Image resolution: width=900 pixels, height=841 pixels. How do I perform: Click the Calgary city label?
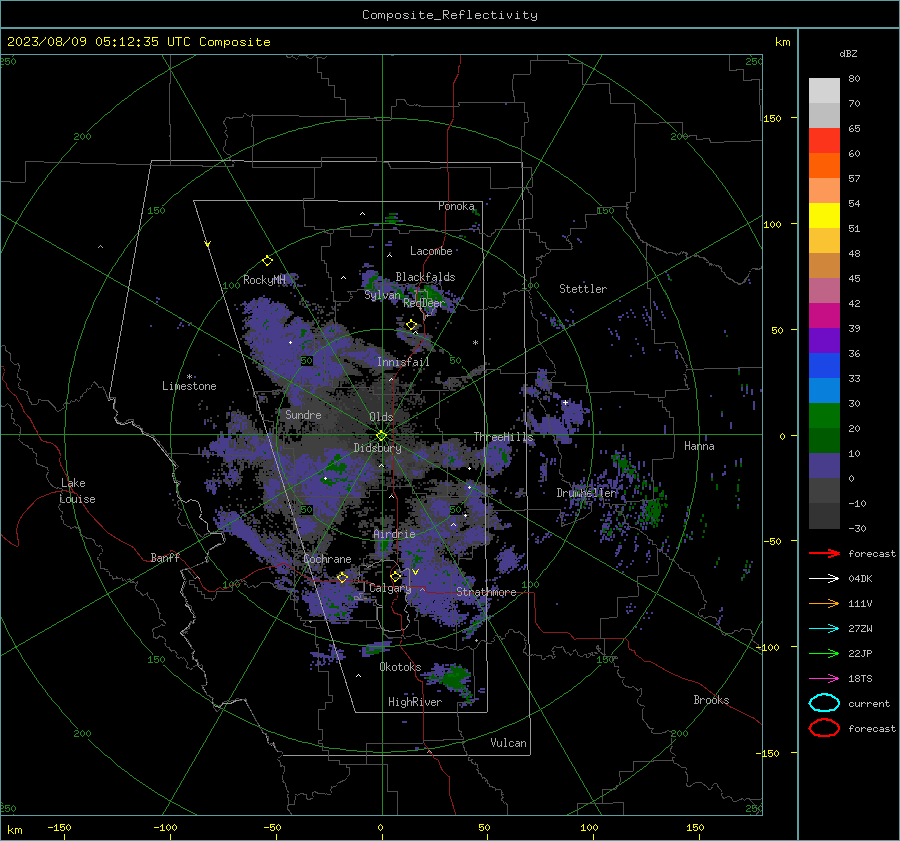(390, 588)
